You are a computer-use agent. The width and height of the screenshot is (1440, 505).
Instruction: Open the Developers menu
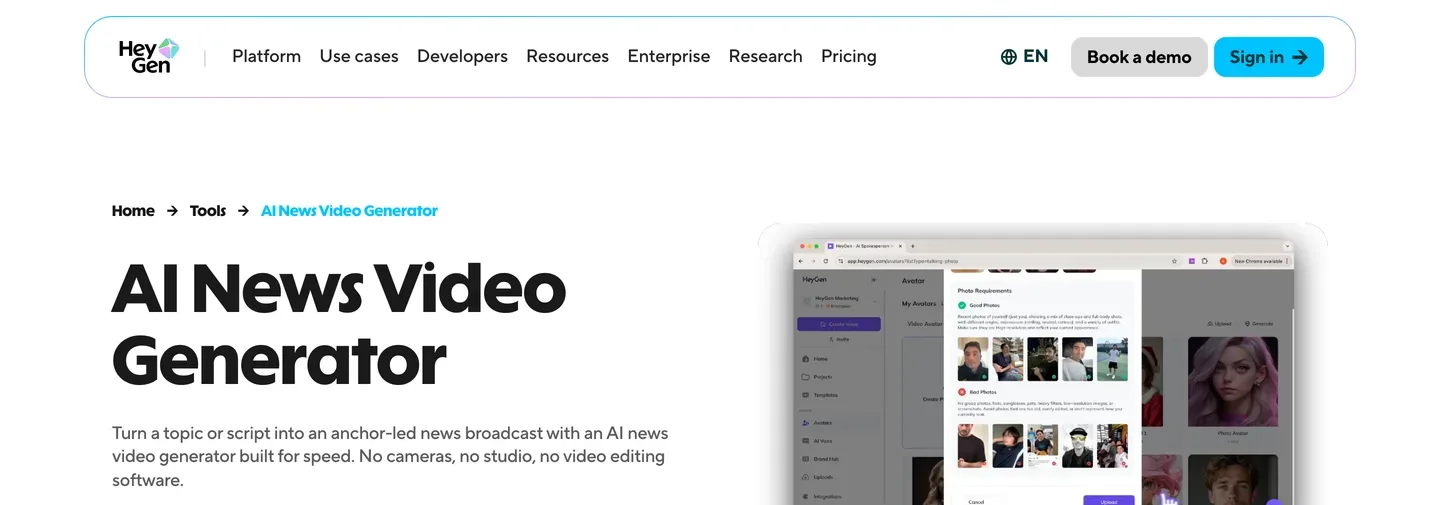point(462,56)
